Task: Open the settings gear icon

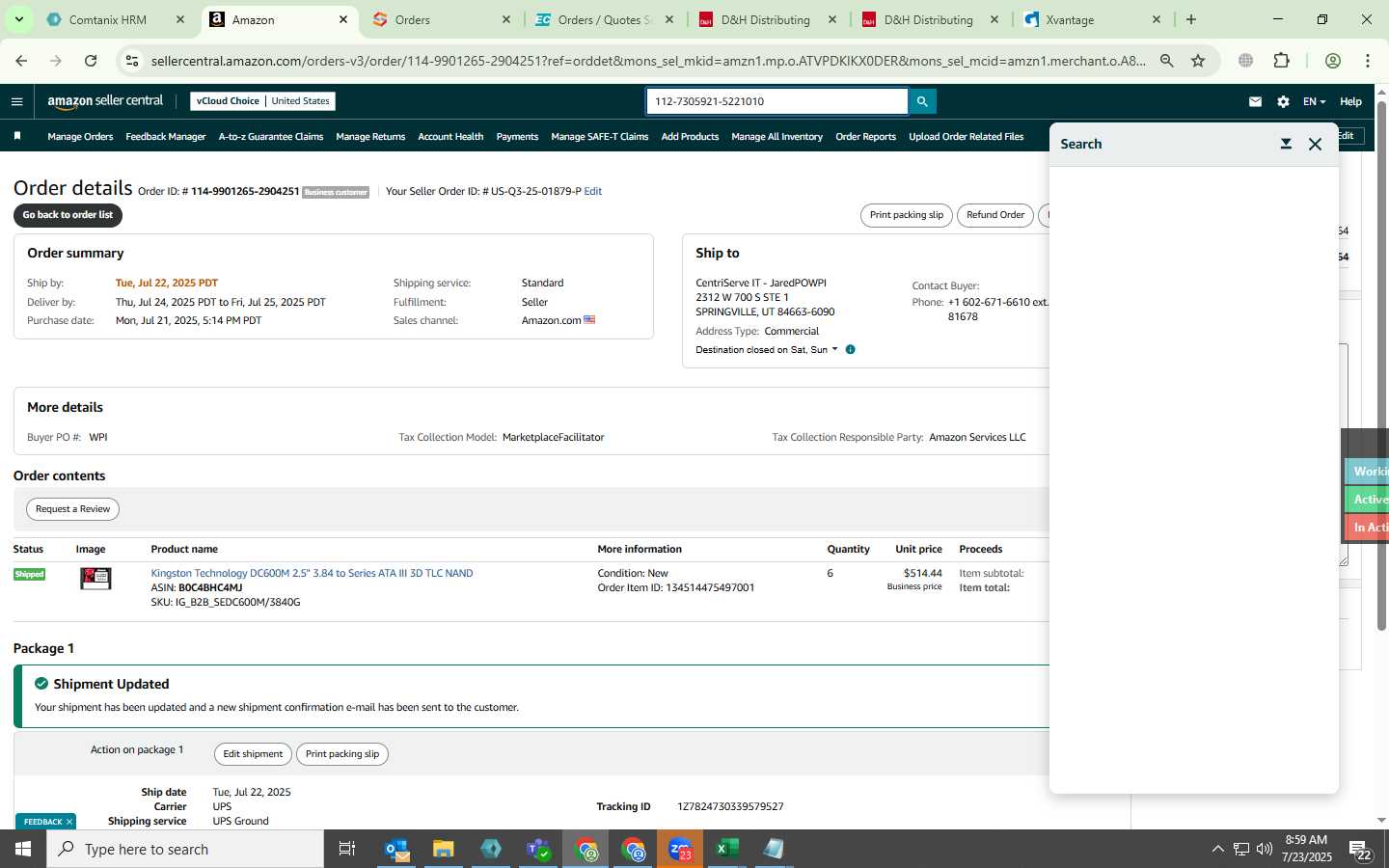Action: tap(1283, 101)
